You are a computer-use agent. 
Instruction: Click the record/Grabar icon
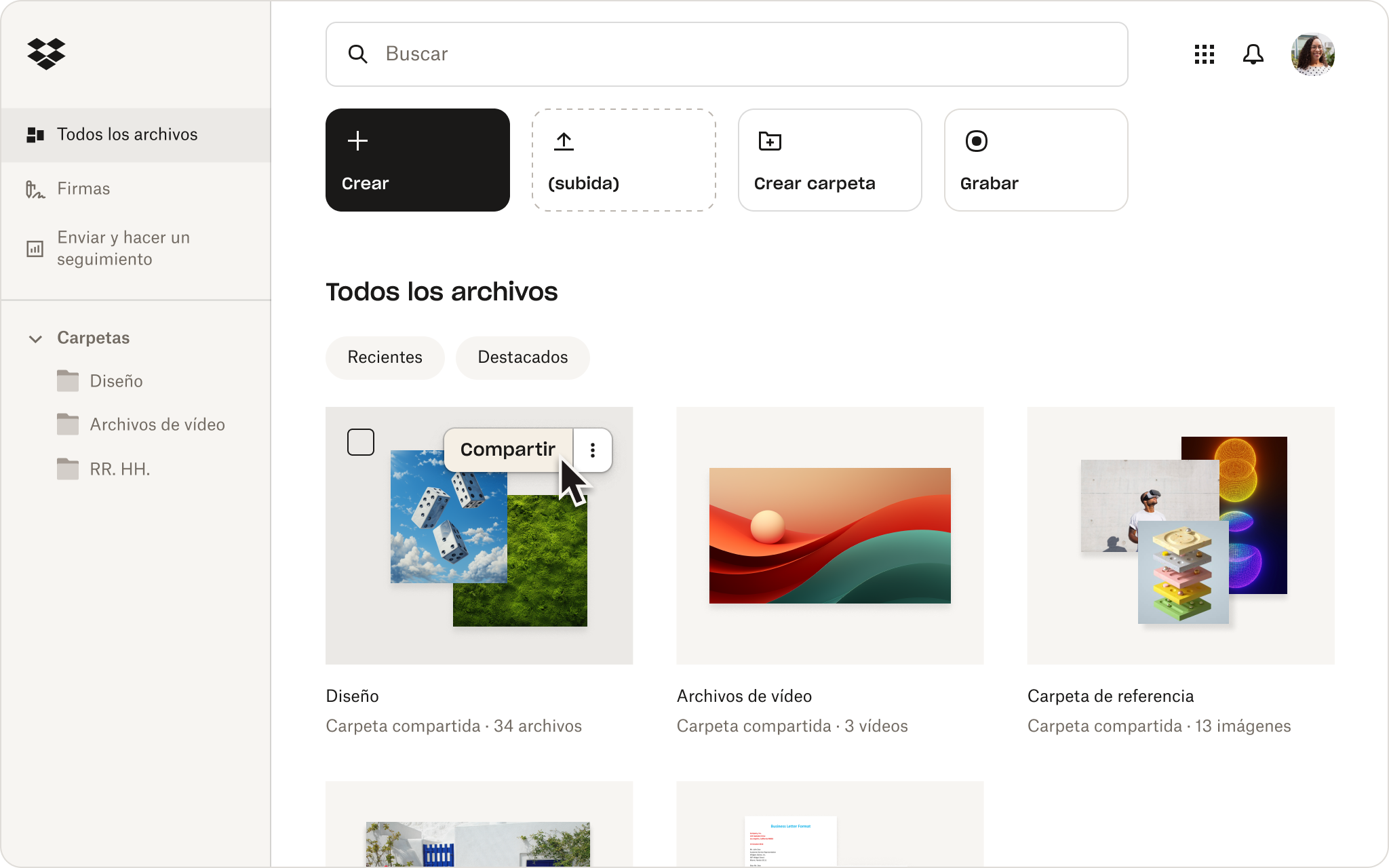(977, 140)
